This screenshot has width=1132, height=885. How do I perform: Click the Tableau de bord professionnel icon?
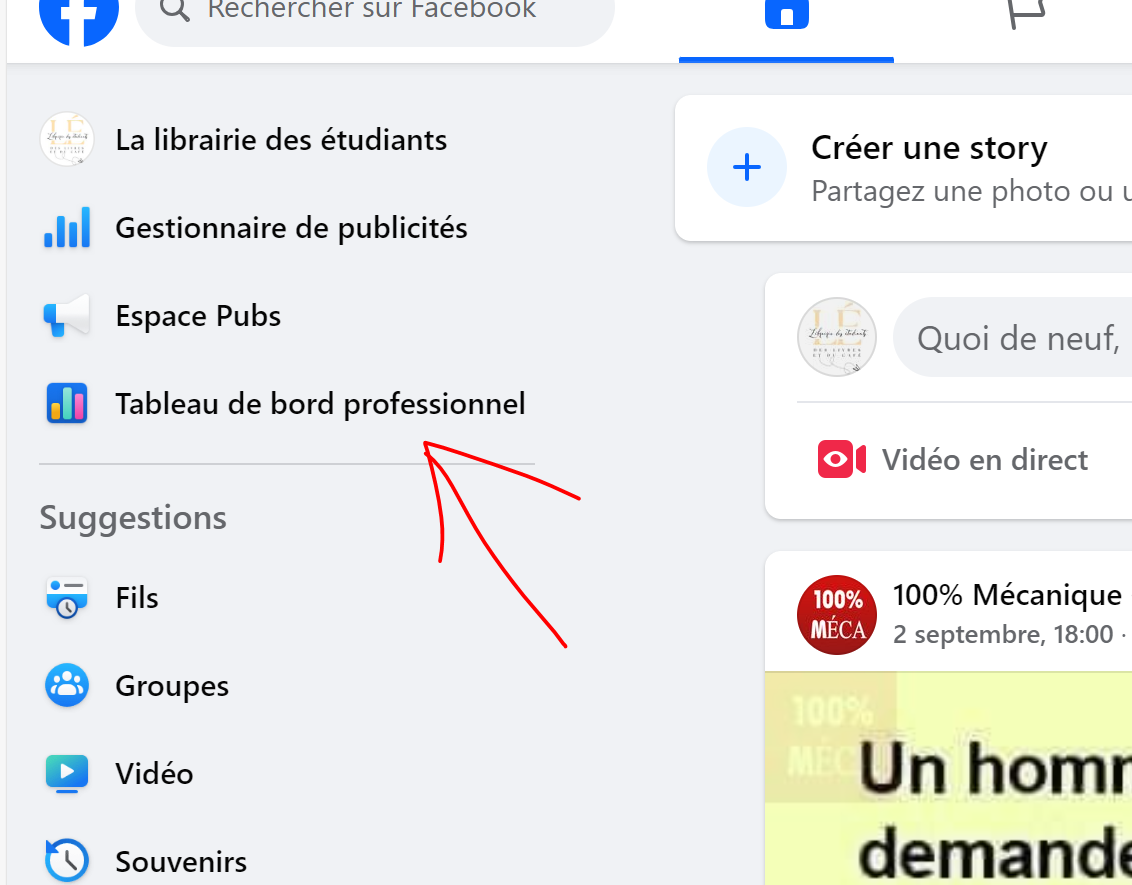click(x=67, y=403)
